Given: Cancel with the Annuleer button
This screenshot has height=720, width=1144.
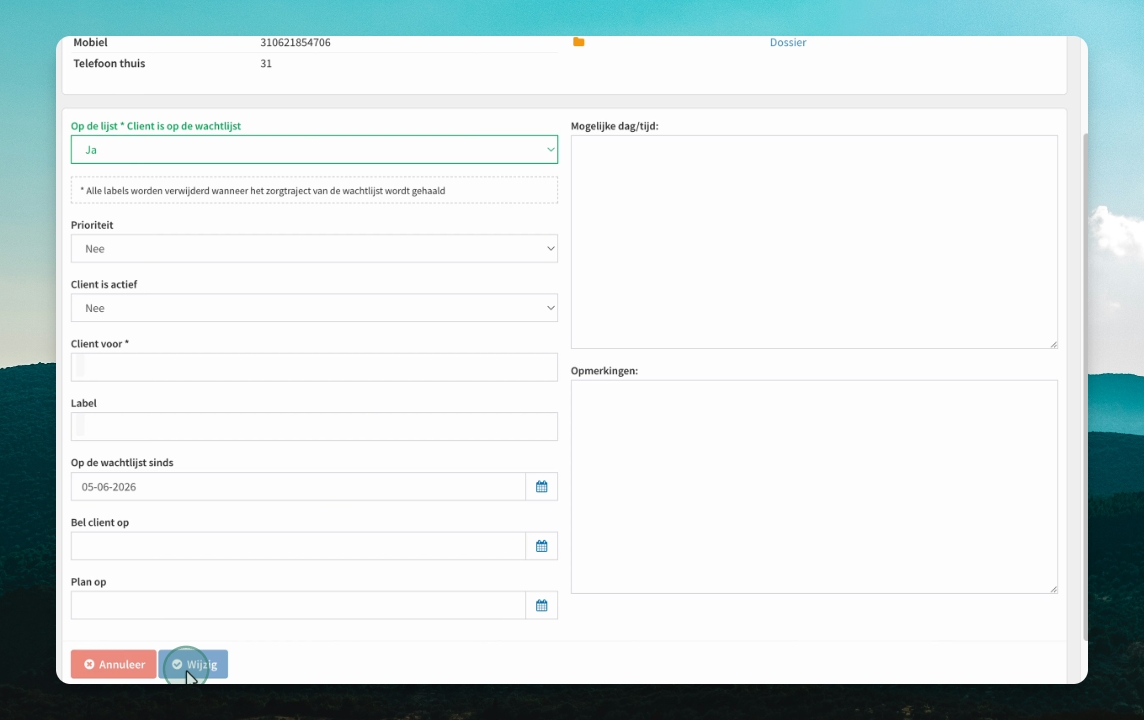Looking at the screenshot, I should [114, 665].
